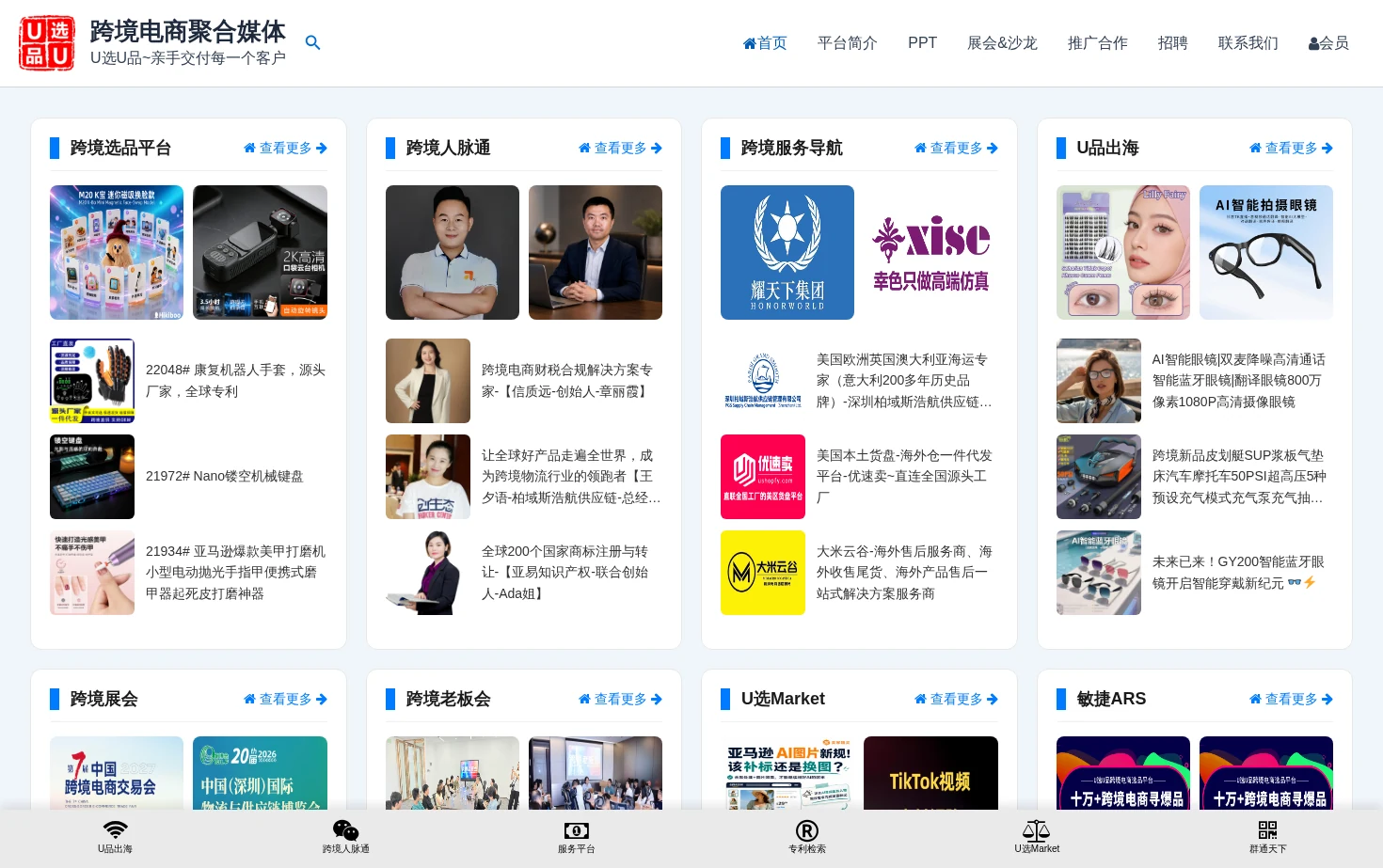Open 22048# 康复机器人手套 listing
Screen dimensions: 1383x868
(x=236, y=381)
